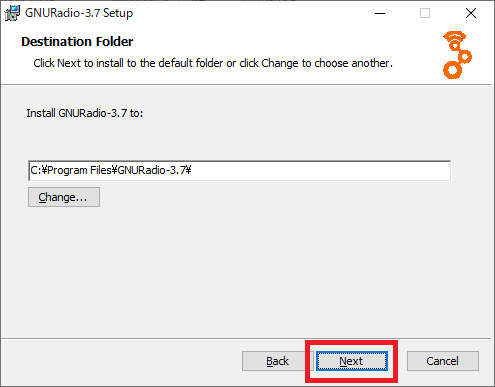
Task: Click the installer icon in the title bar
Action: pos(12,13)
